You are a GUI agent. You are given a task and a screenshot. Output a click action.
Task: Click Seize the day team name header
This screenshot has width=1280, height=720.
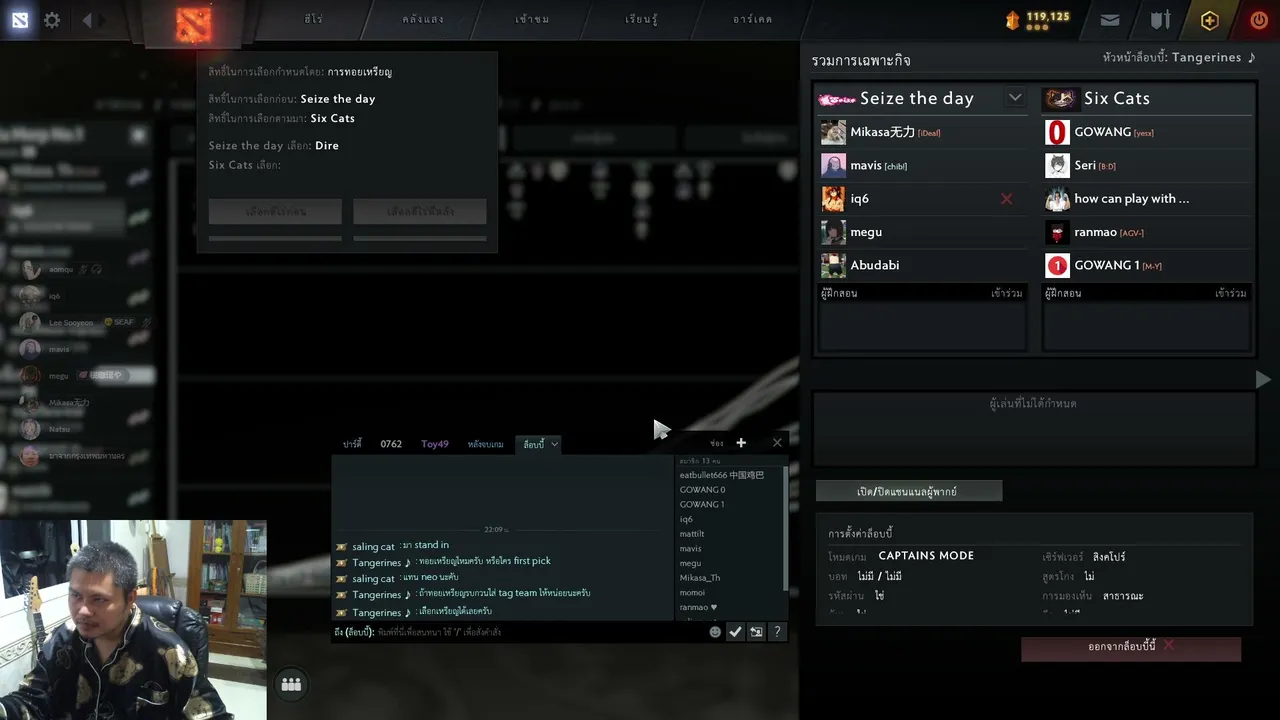[x=917, y=98]
